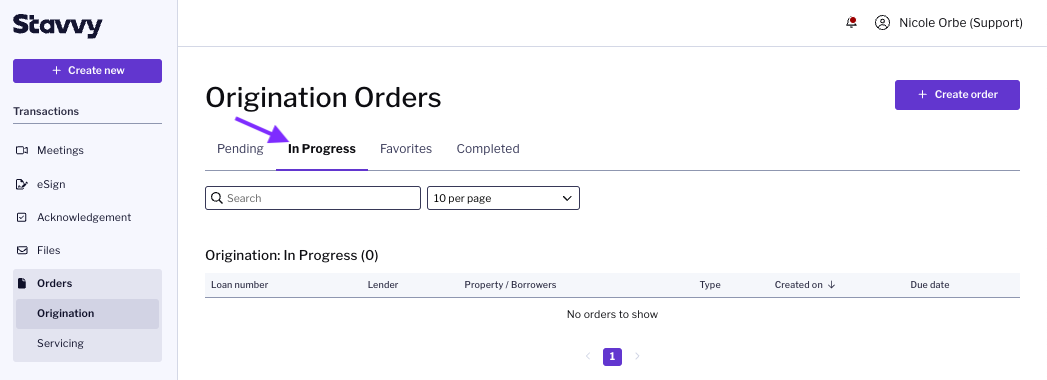Sort by Created on column arrow

pyautogui.click(x=831, y=284)
